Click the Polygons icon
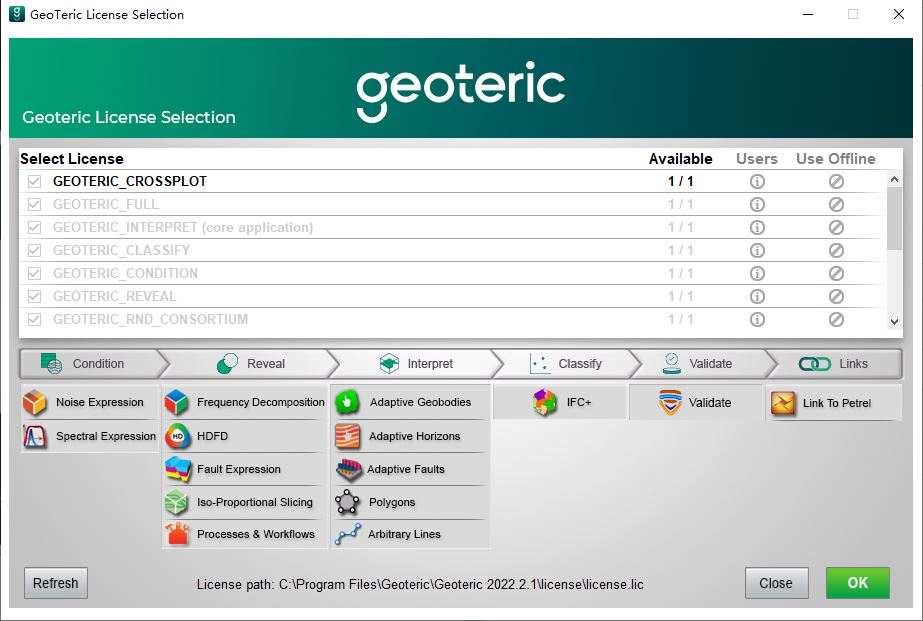Screen dimensions: 923x621 tap(347, 502)
